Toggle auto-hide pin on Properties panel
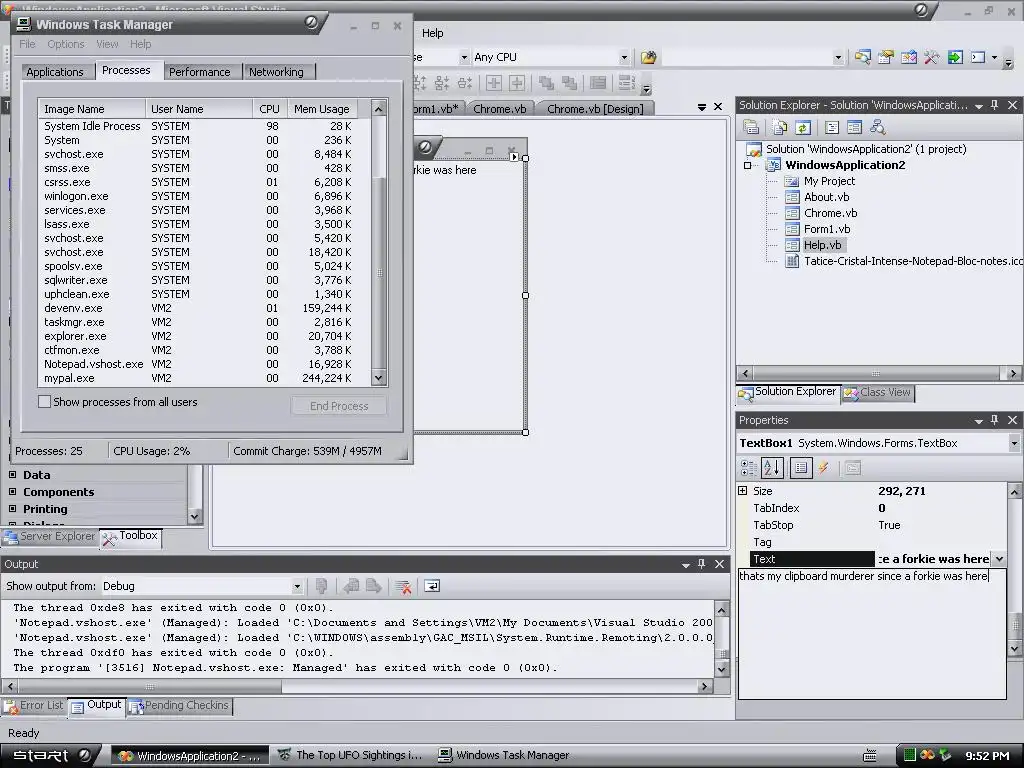 pyautogui.click(x=995, y=420)
